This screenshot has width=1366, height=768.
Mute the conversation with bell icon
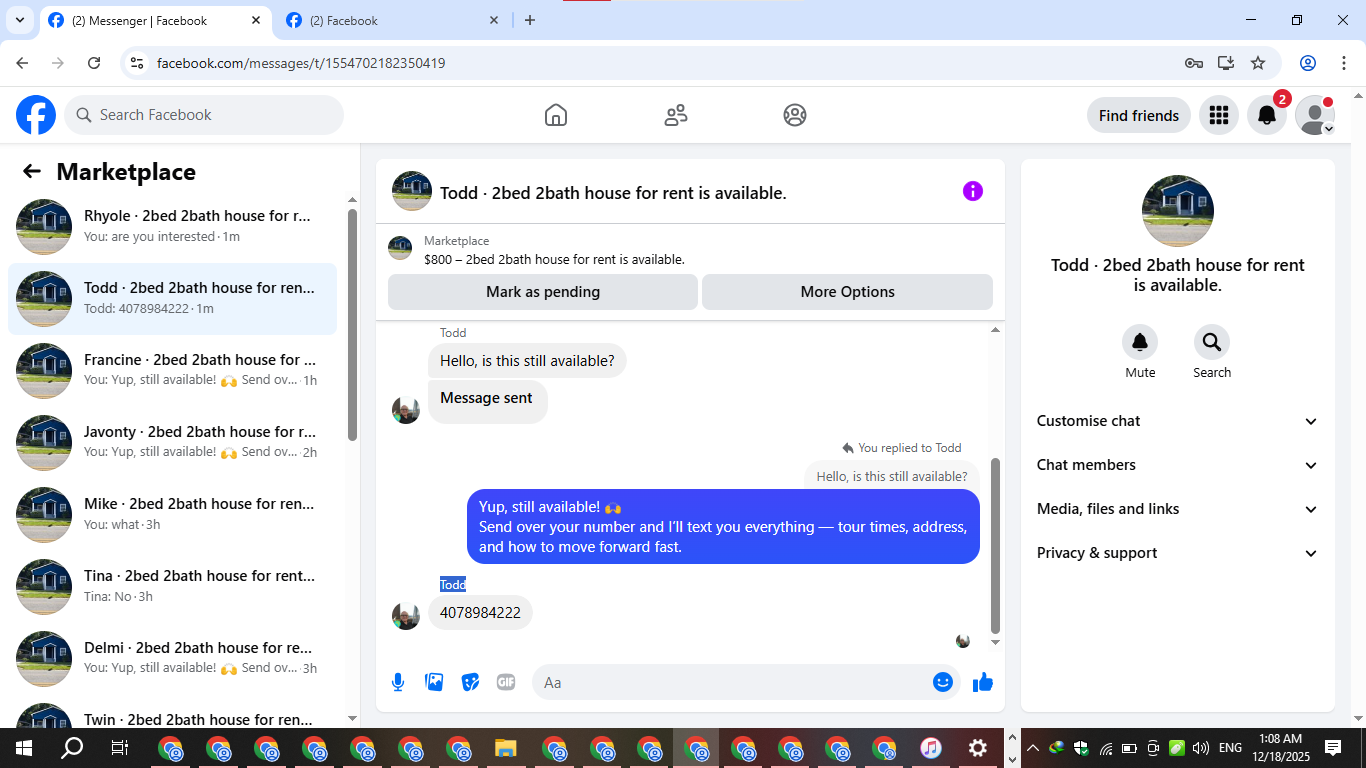(1140, 343)
